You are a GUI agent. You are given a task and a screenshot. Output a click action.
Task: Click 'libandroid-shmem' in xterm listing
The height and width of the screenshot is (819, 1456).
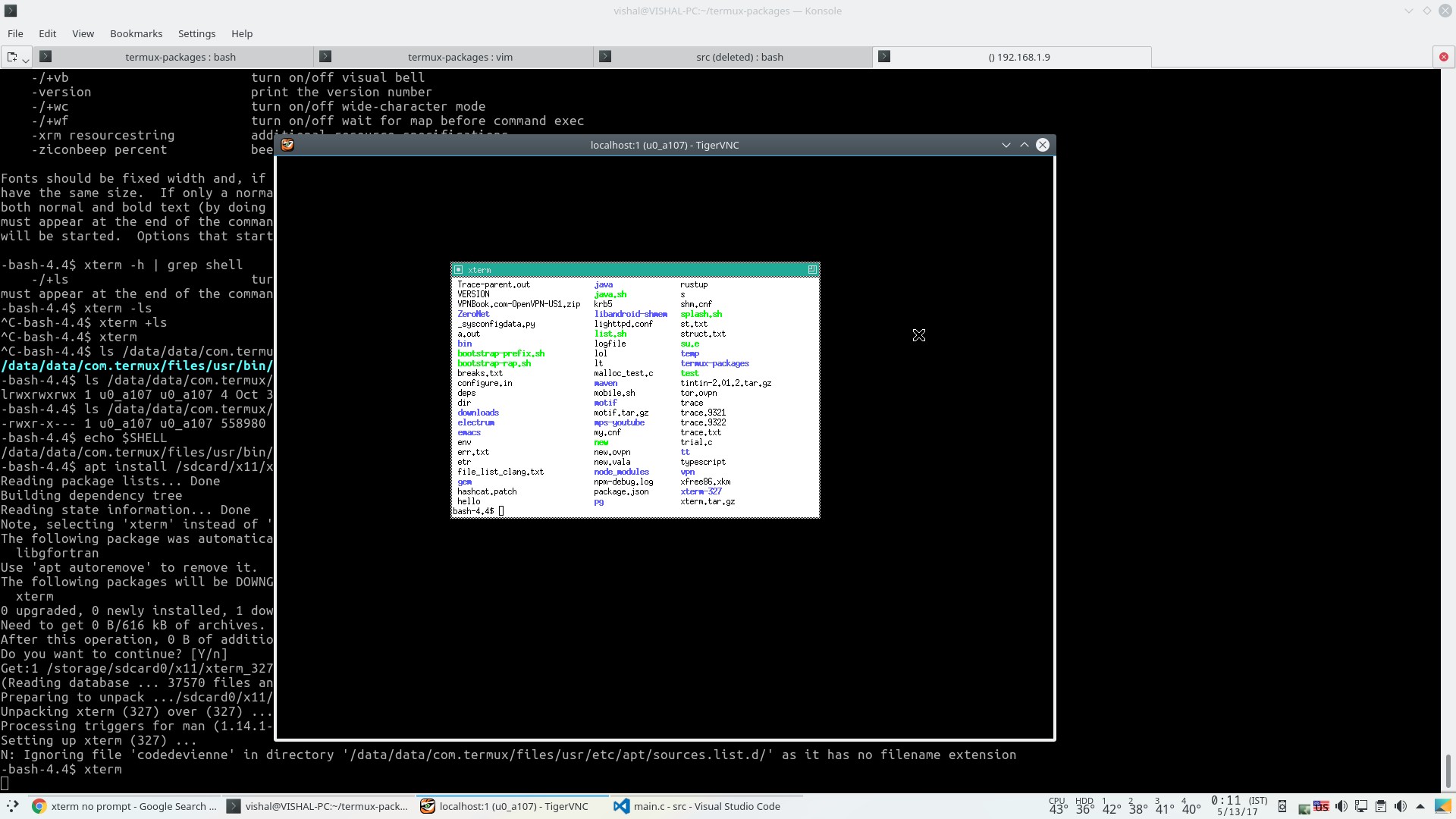coord(630,314)
